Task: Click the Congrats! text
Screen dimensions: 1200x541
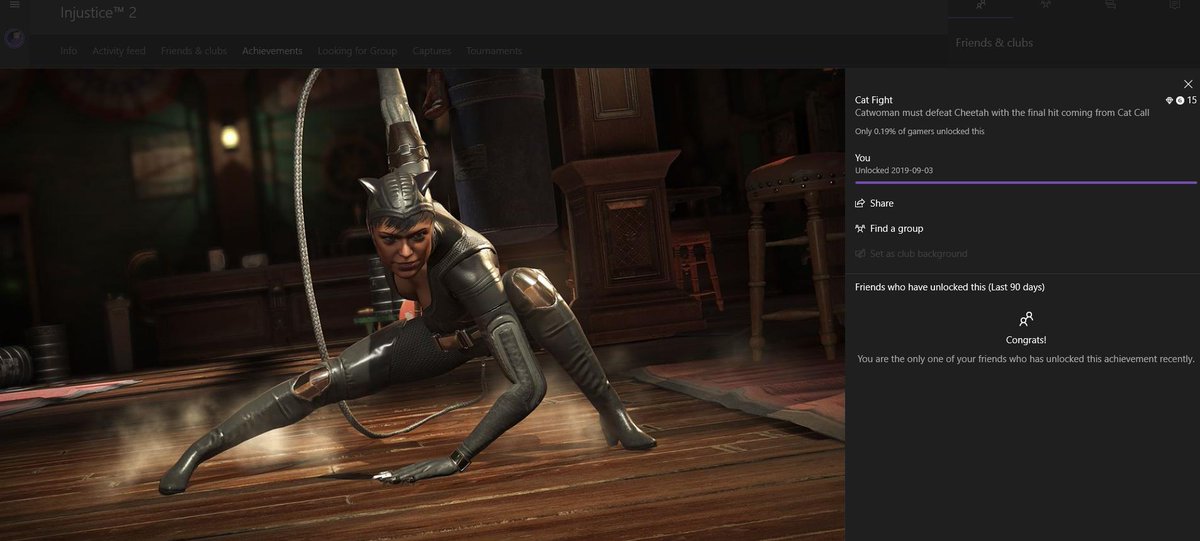Action: point(1026,341)
